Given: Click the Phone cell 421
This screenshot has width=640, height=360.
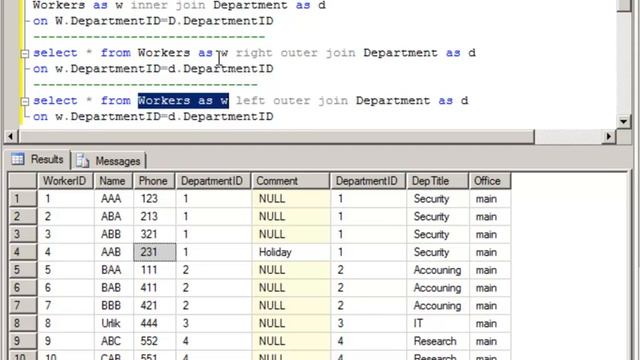Looking at the screenshot, I should click(x=155, y=306).
